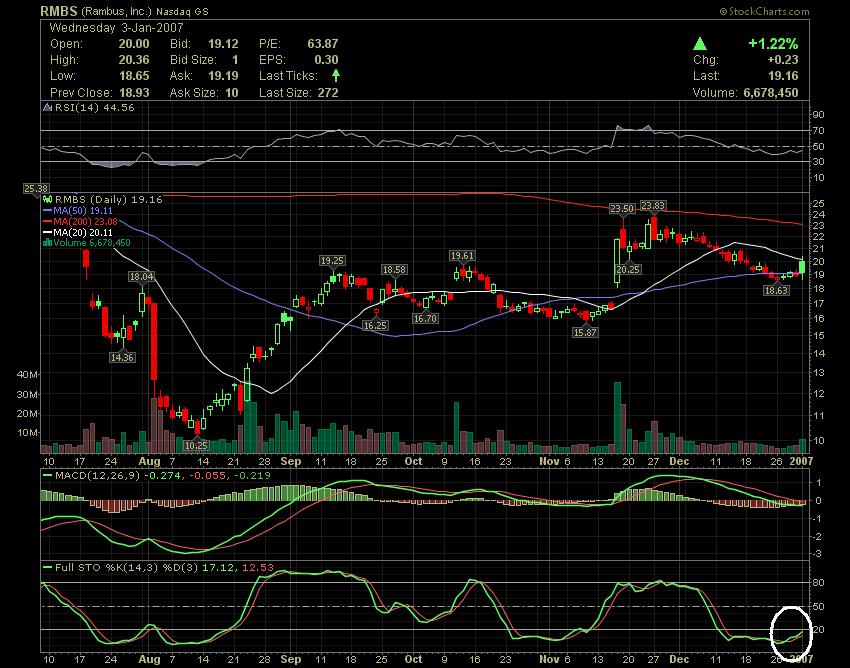Click the MA(50) 19.11 legend entry
The height and width of the screenshot is (668, 850).
tap(78, 210)
